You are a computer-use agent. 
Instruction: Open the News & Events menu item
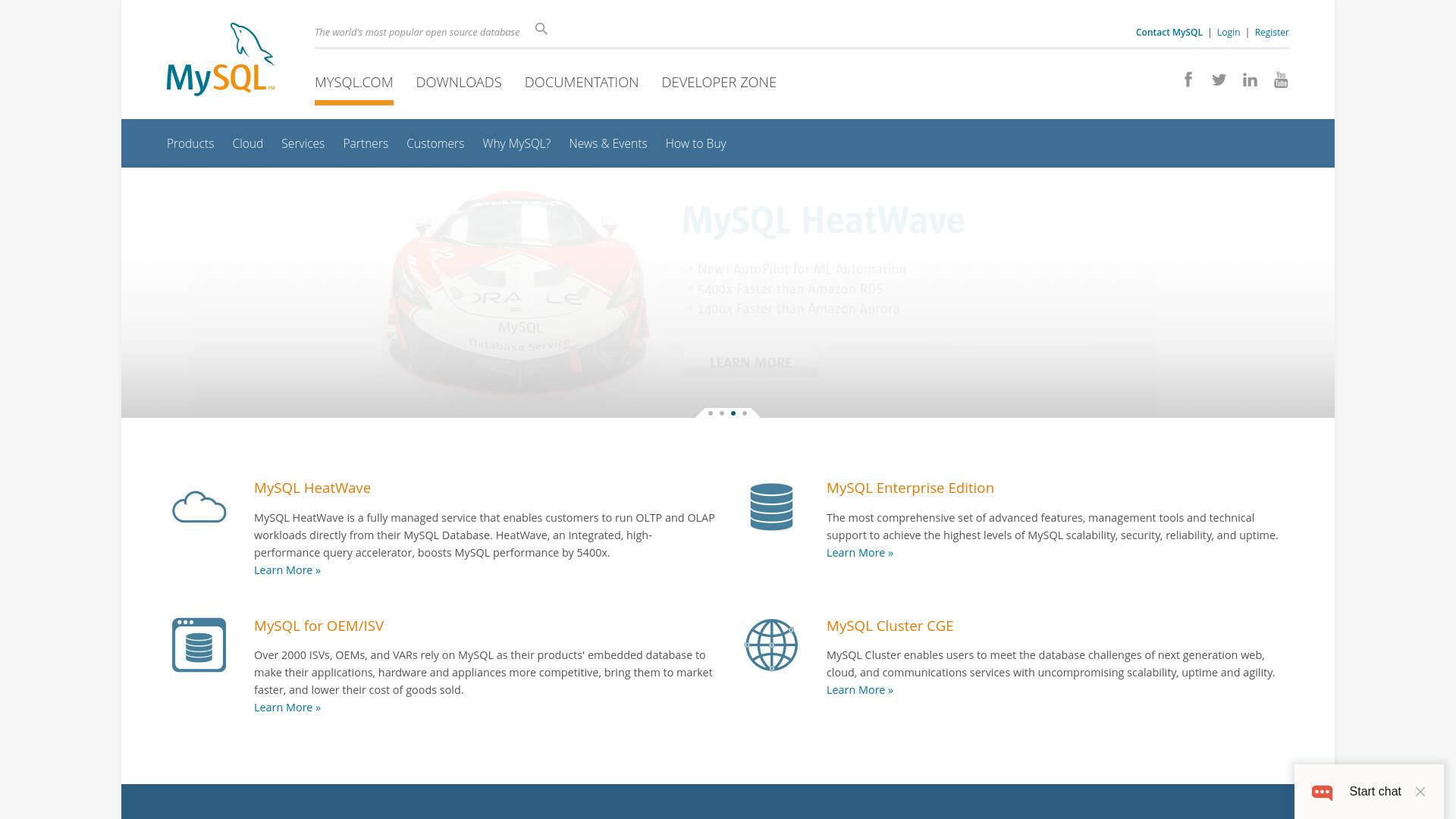coord(608,143)
